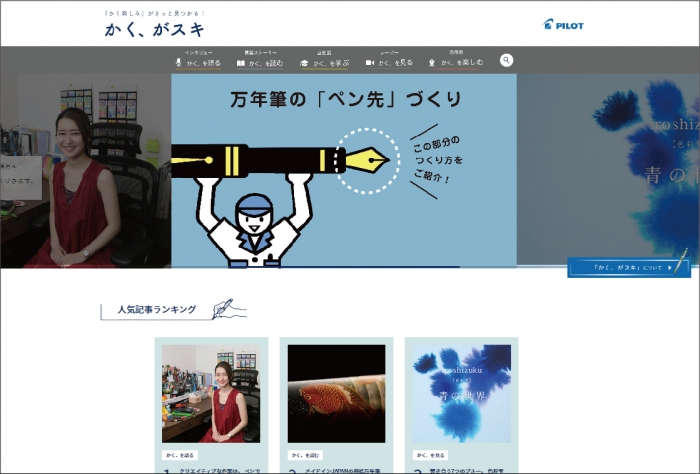Open the かく、を読む story menu item

coord(266,63)
